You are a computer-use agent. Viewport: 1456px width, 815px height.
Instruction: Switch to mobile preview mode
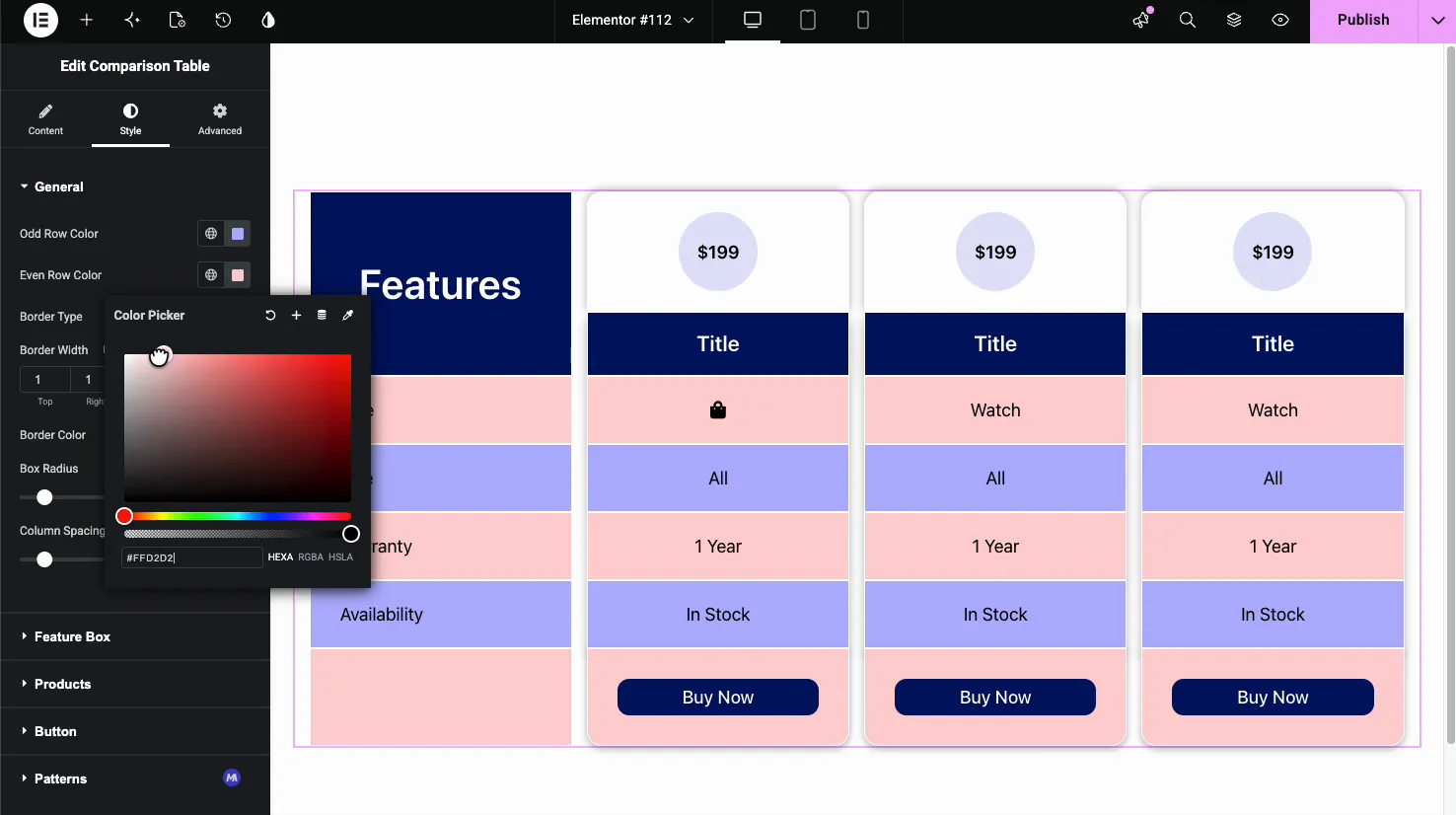[863, 20]
